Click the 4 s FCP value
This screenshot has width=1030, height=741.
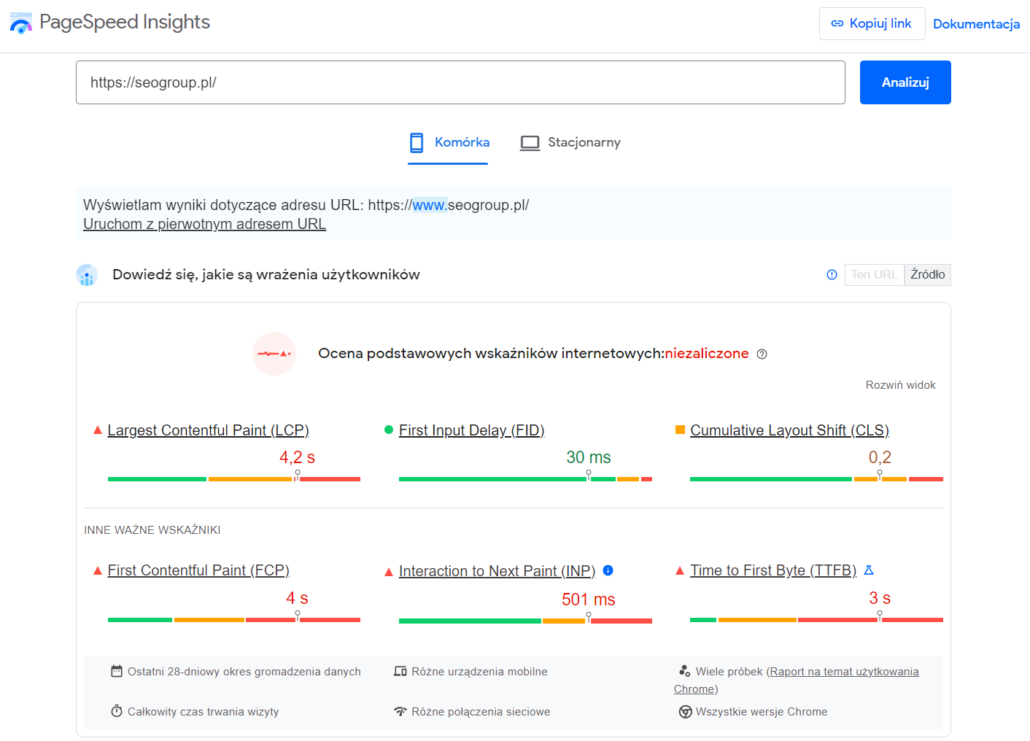tap(297, 598)
